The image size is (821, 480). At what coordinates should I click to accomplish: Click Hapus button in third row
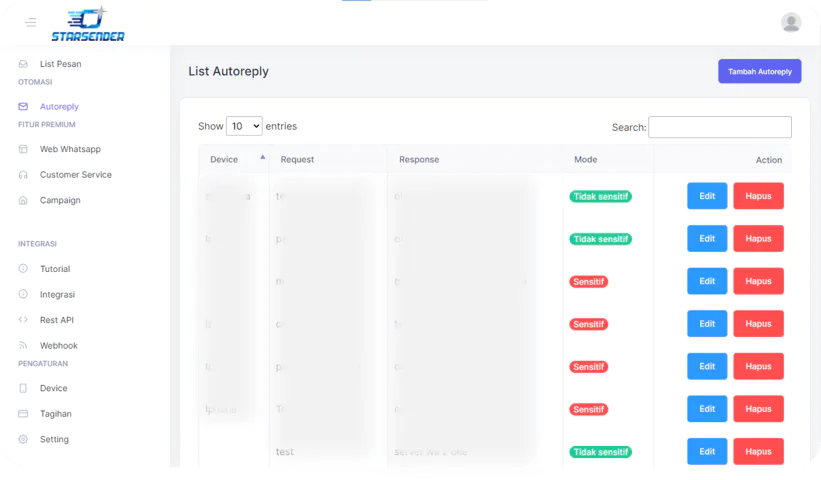[758, 281]
